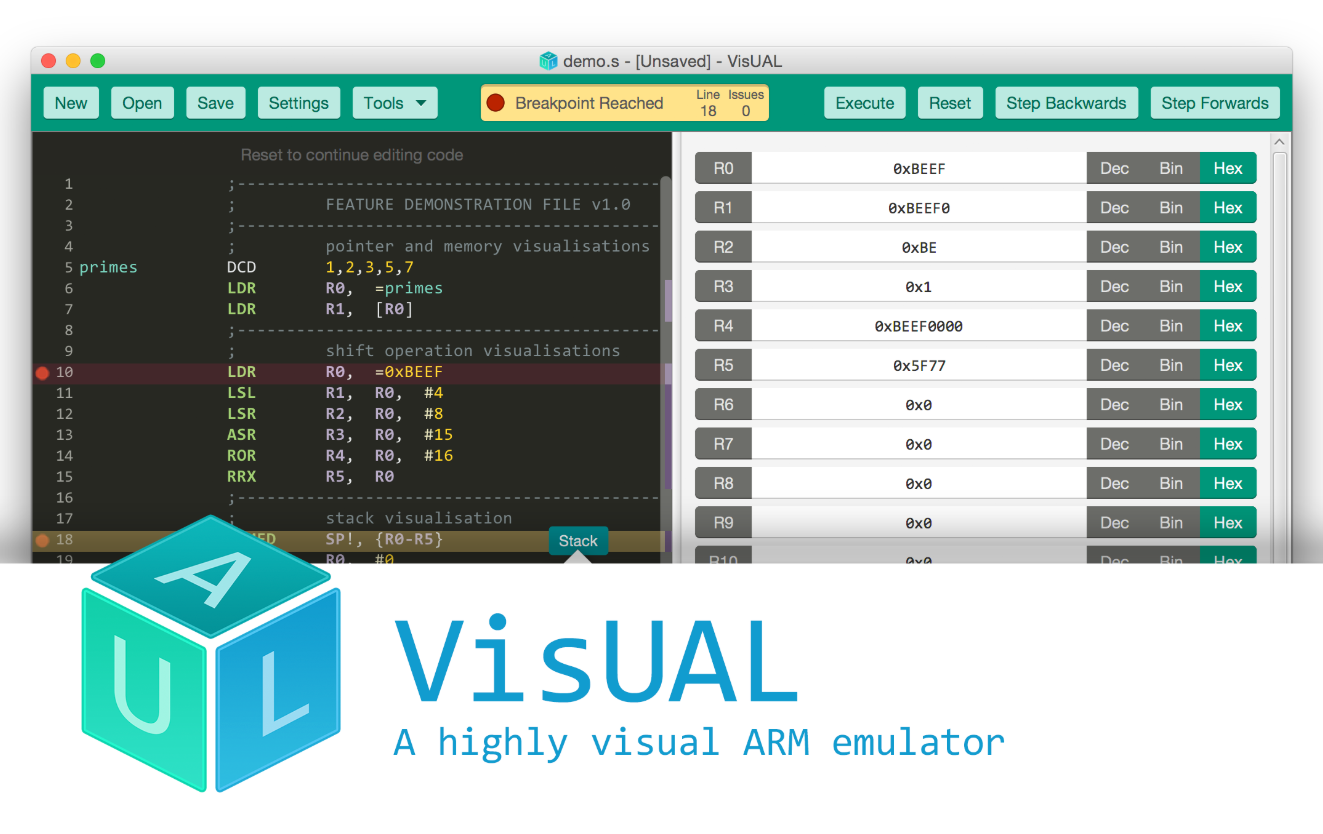Save the file with the Save button
This screenshot has width=1323, height=834.
[215, 103]
